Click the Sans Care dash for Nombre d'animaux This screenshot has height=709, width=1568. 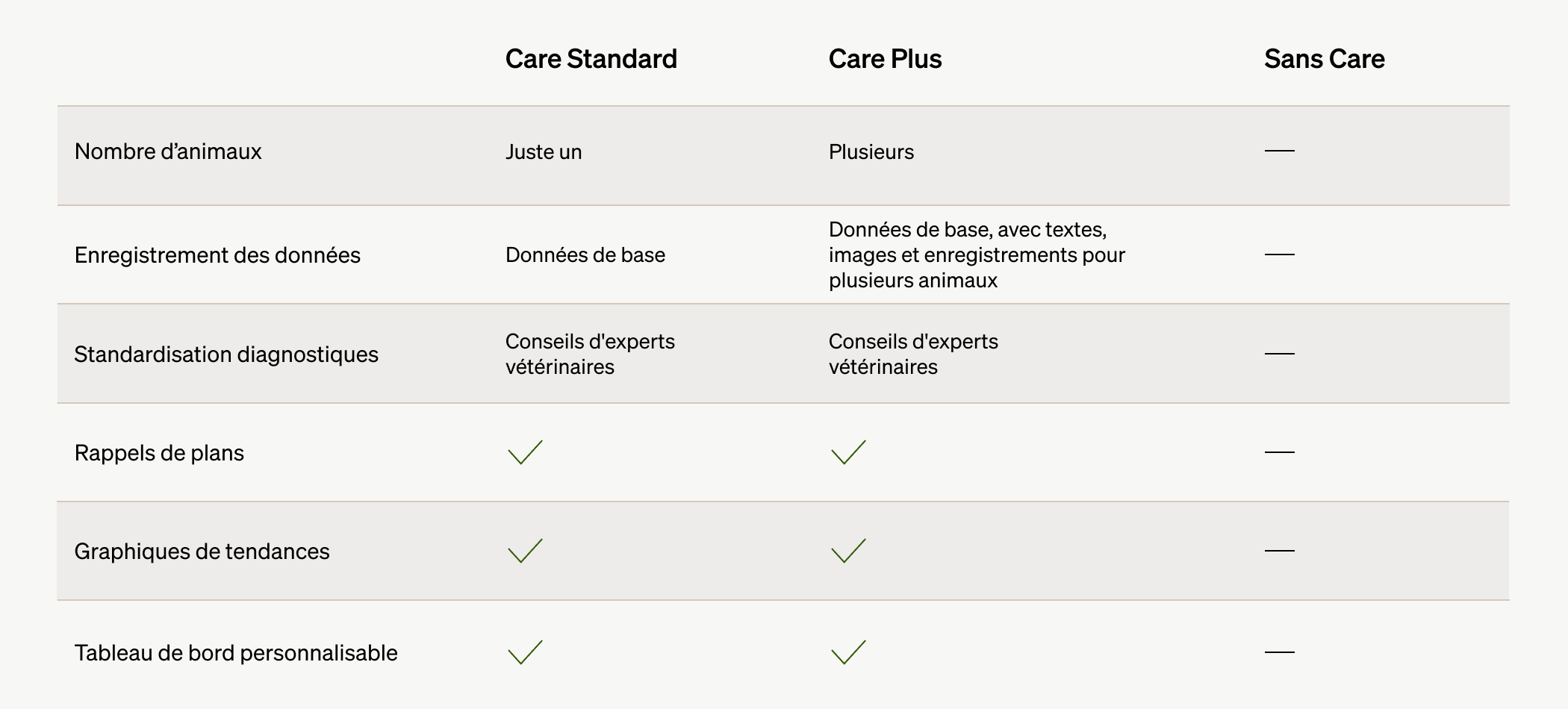coord(1279,151)
